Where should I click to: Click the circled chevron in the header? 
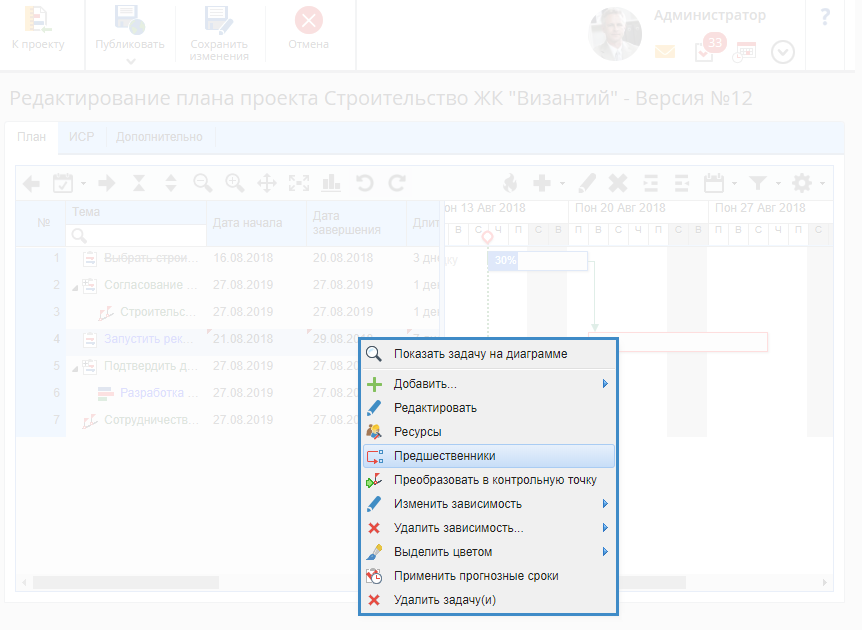783,53
